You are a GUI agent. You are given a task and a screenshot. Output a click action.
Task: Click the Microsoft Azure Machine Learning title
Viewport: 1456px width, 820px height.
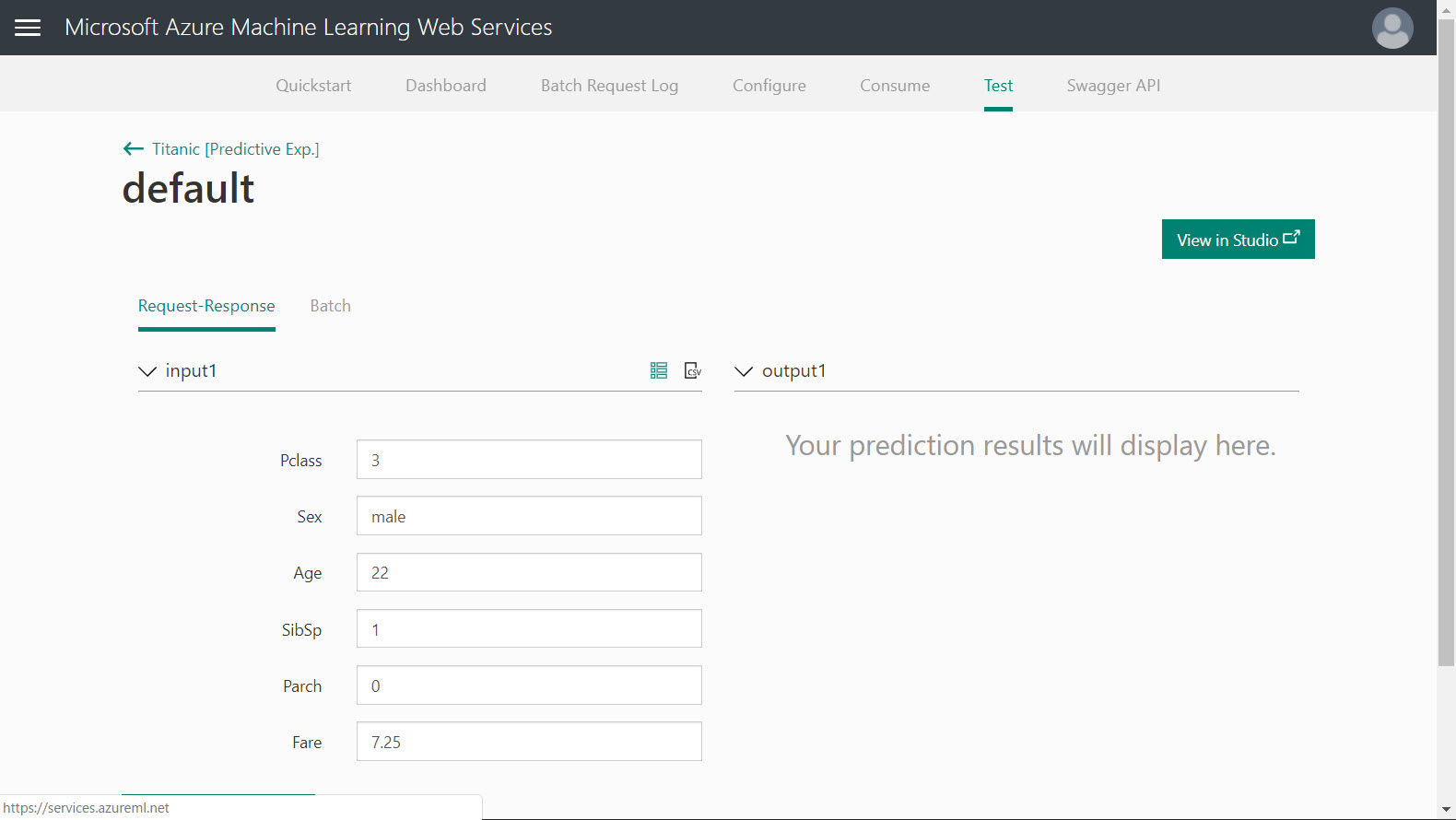pyautogui.click(x=308, y=28)
